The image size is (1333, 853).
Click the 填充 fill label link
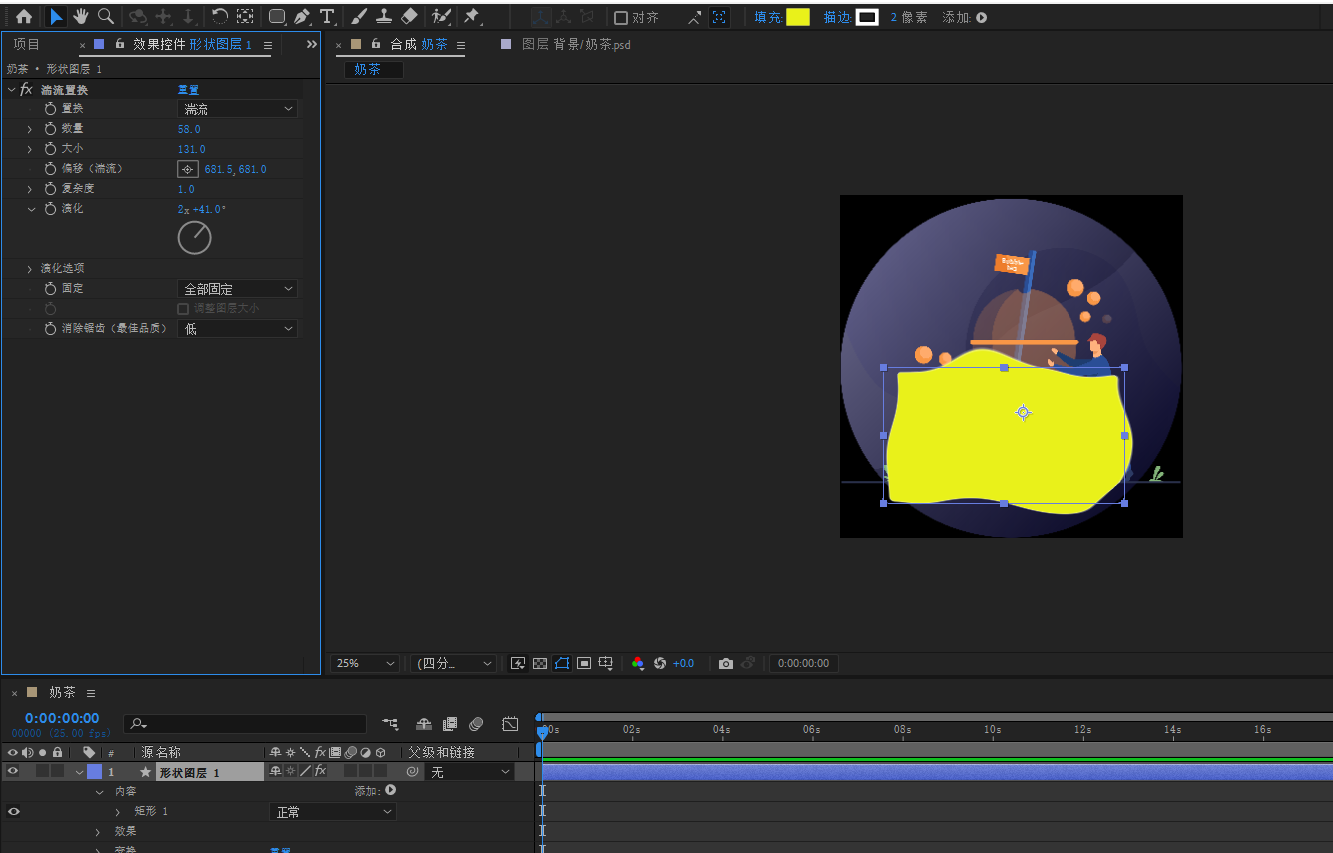pyautogui.click(x=769, y=17)
